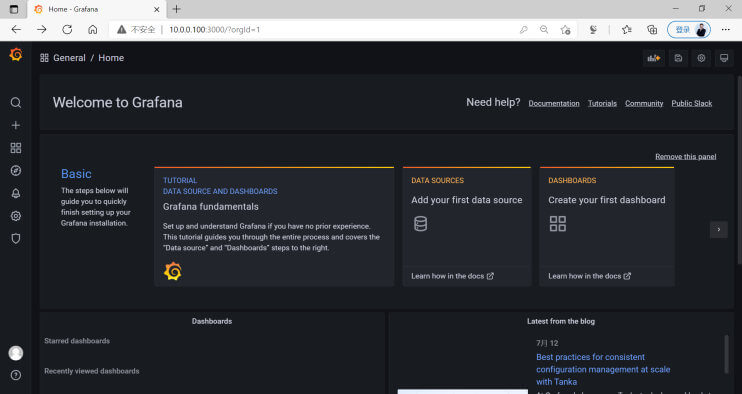Click General in the breadcrumb
This screenshot has height=394, width=742.
pyautogui.click(x=69, y=58)
